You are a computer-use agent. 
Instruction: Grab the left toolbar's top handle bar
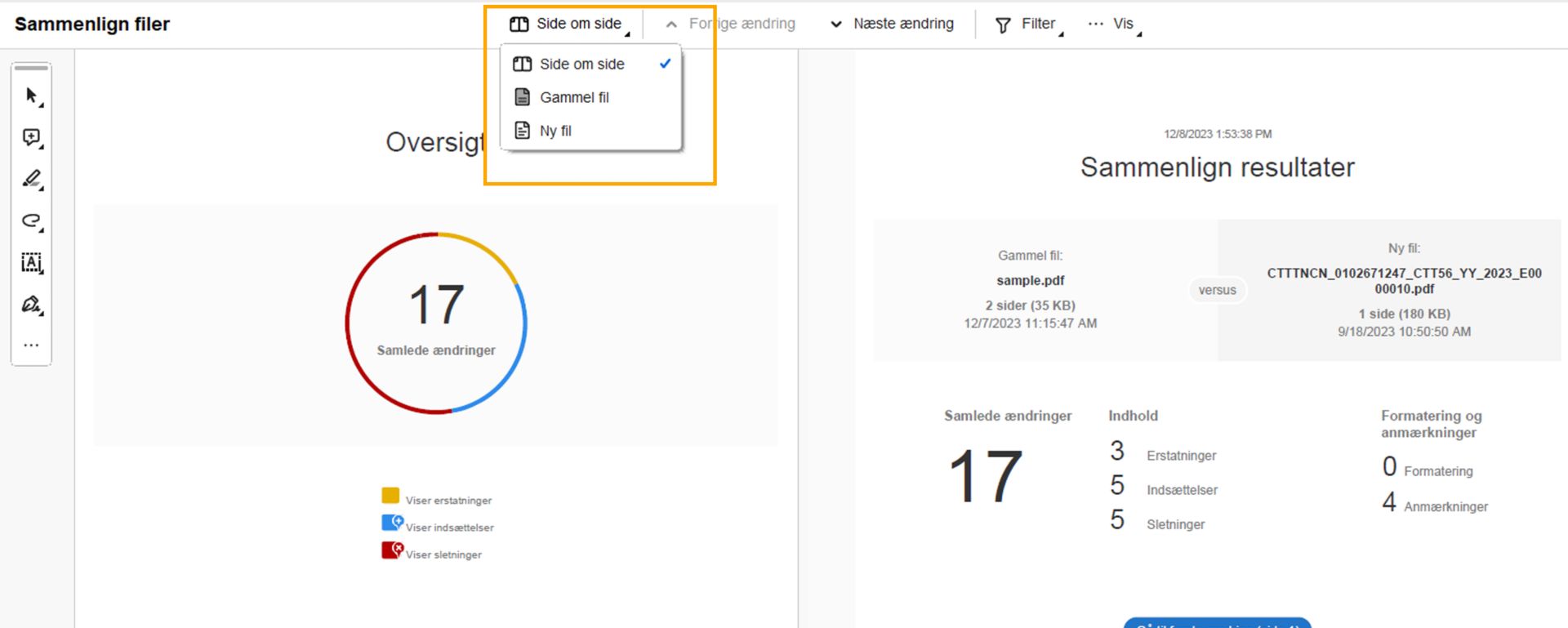tap(32, 68)
